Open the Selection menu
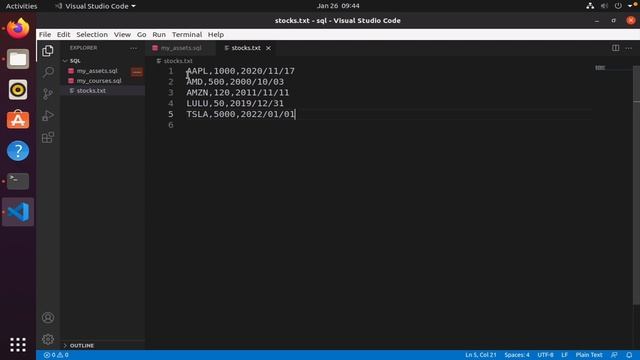The image size is (640, 360). pyautogui.click(x=92, y=34)
